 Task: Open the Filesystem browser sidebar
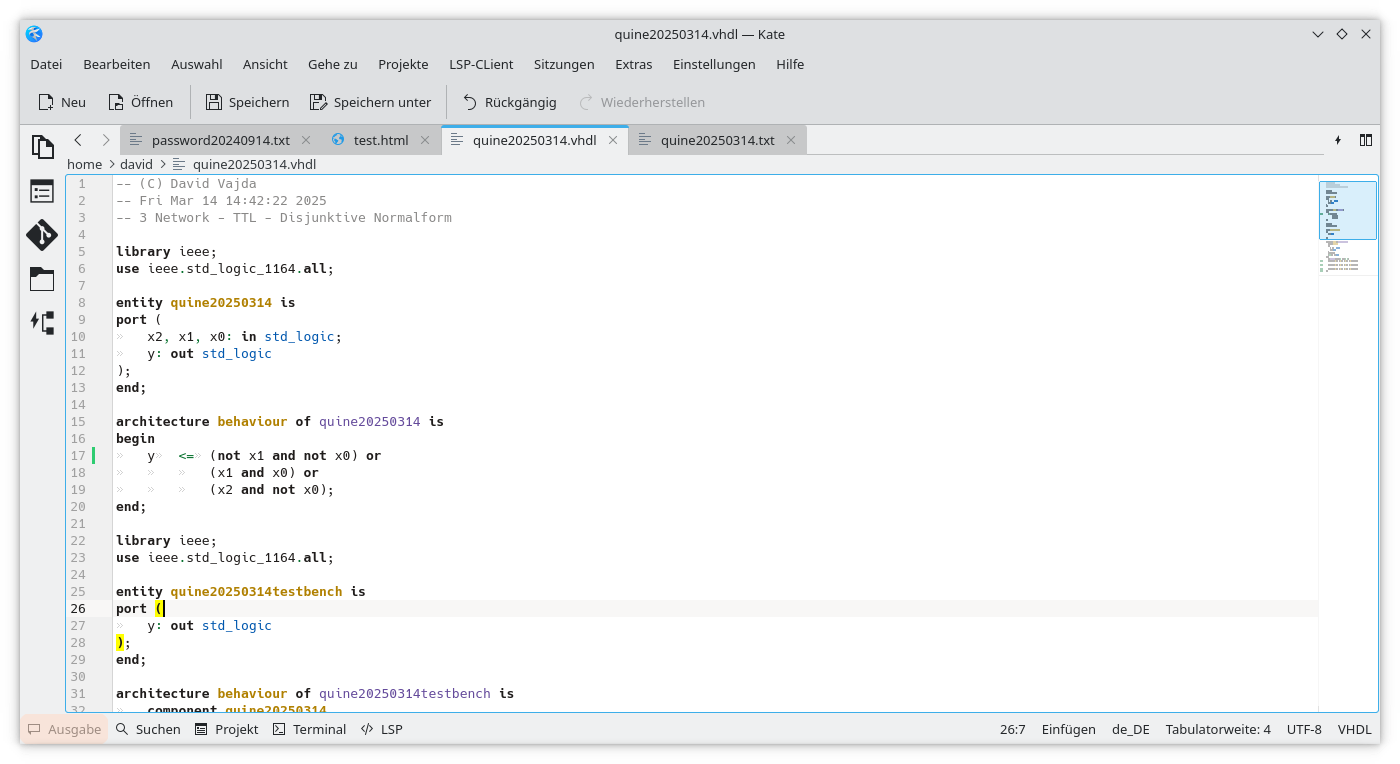[x=41, y=279]
